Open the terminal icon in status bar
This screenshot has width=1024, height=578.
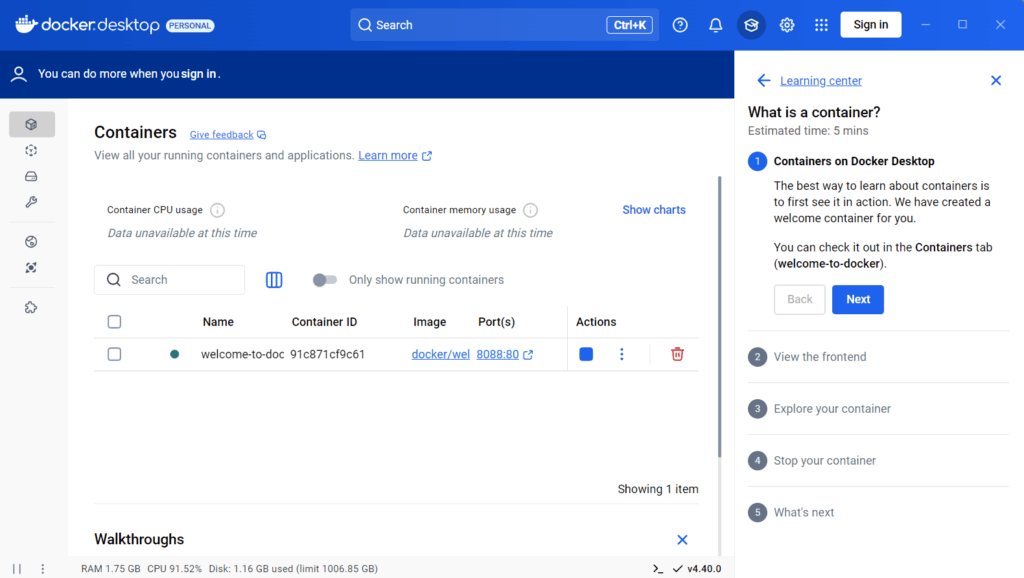click(x=658, y=569)
